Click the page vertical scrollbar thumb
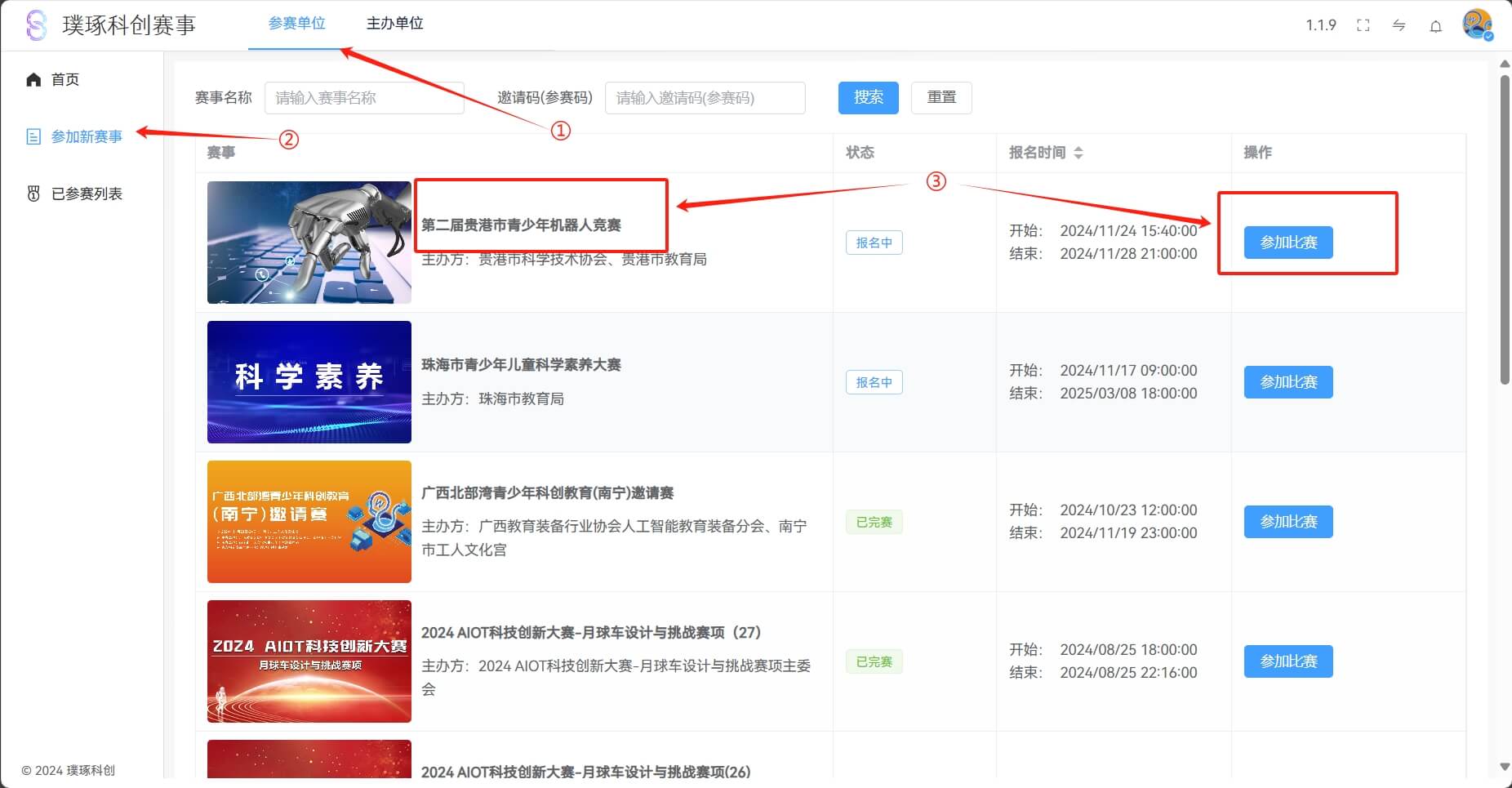 (x=1505, y=229)
